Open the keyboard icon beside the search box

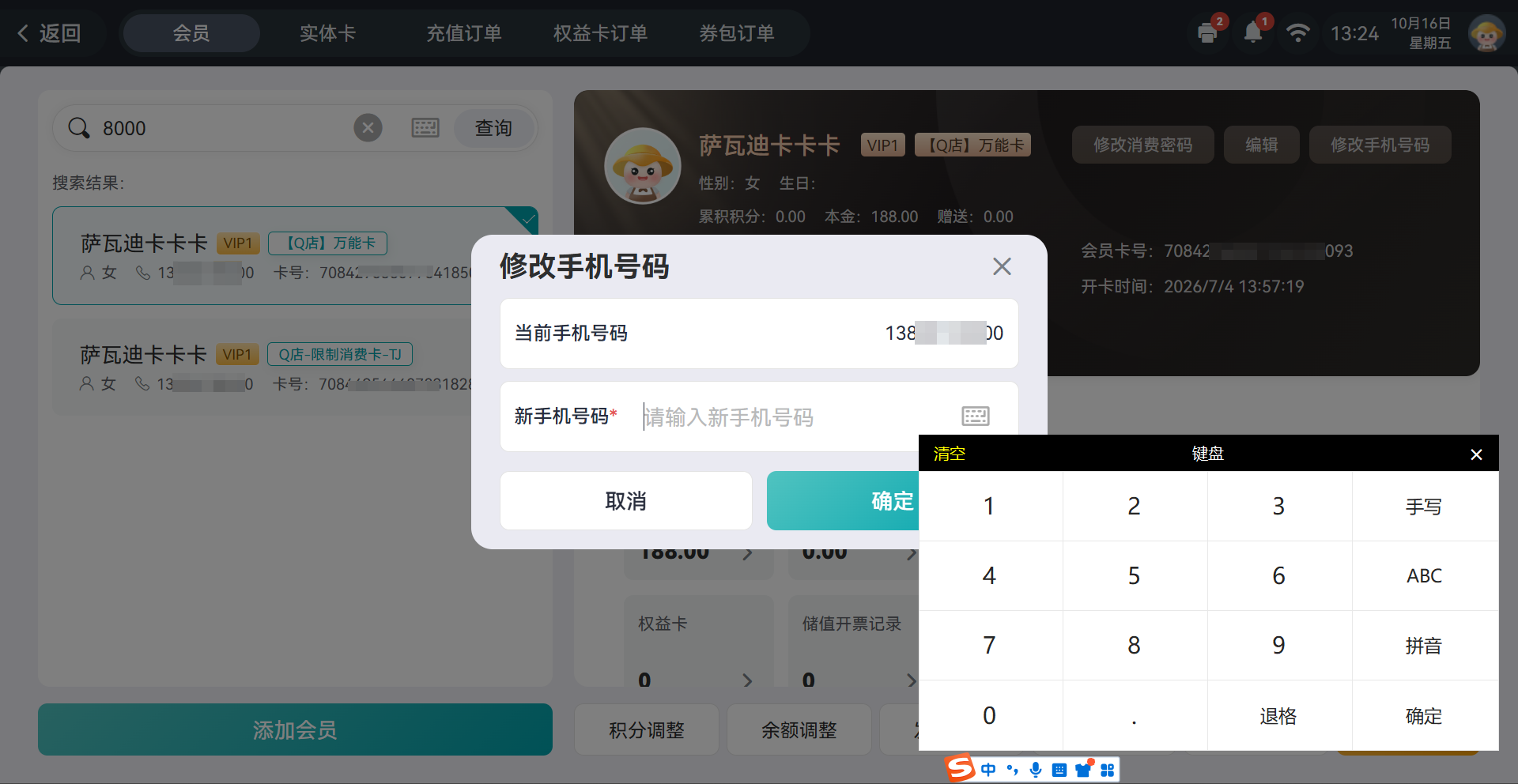(425, 127)
